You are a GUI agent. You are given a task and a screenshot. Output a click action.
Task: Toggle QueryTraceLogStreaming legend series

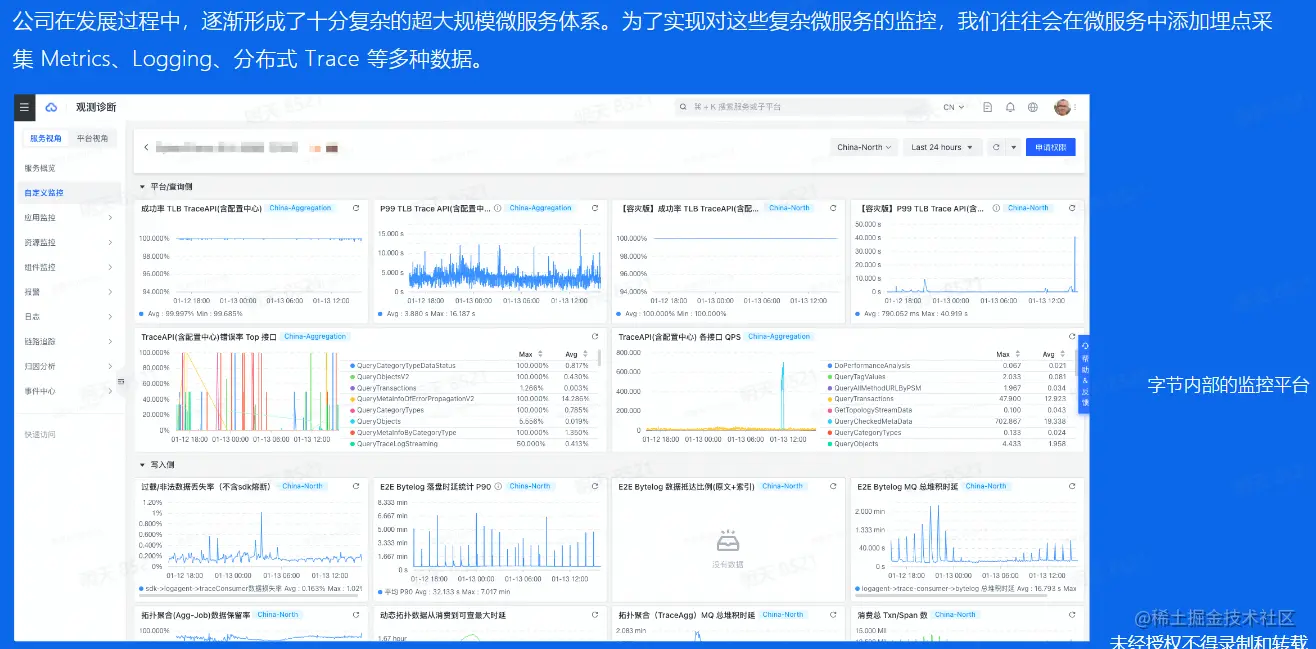click(x=393, y=443)
